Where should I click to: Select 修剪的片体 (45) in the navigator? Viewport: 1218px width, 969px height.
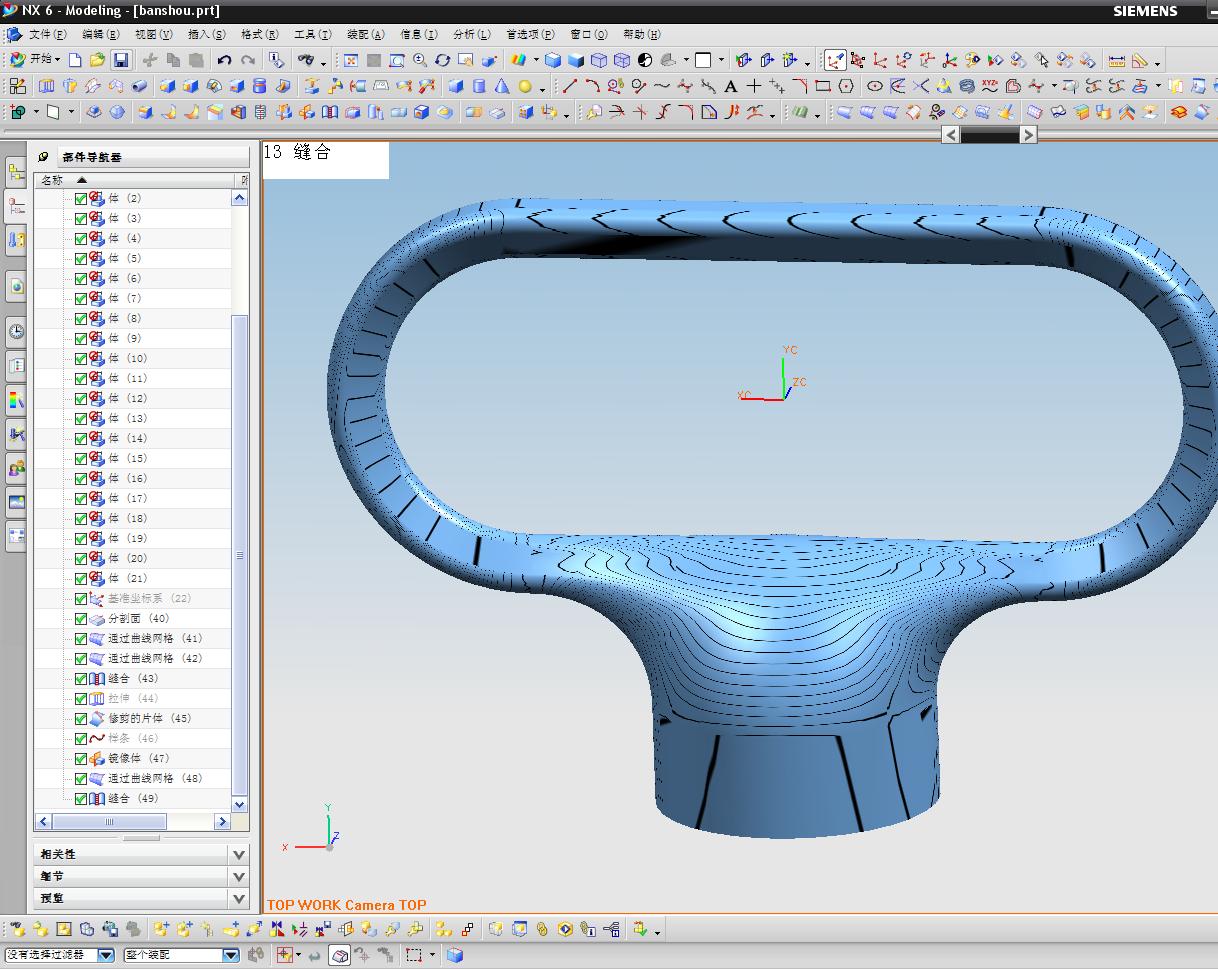coord(149,718)
